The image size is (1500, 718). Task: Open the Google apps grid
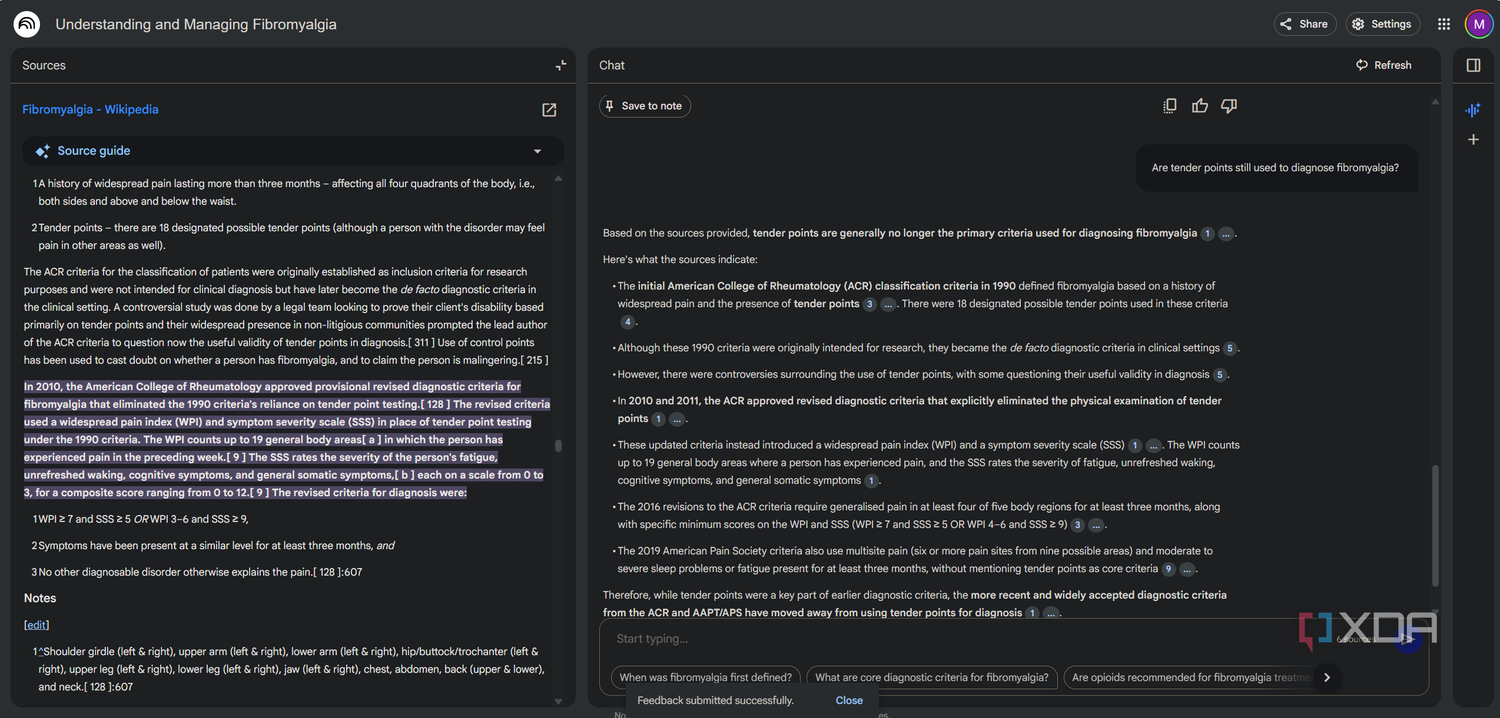pos(1444,24)
